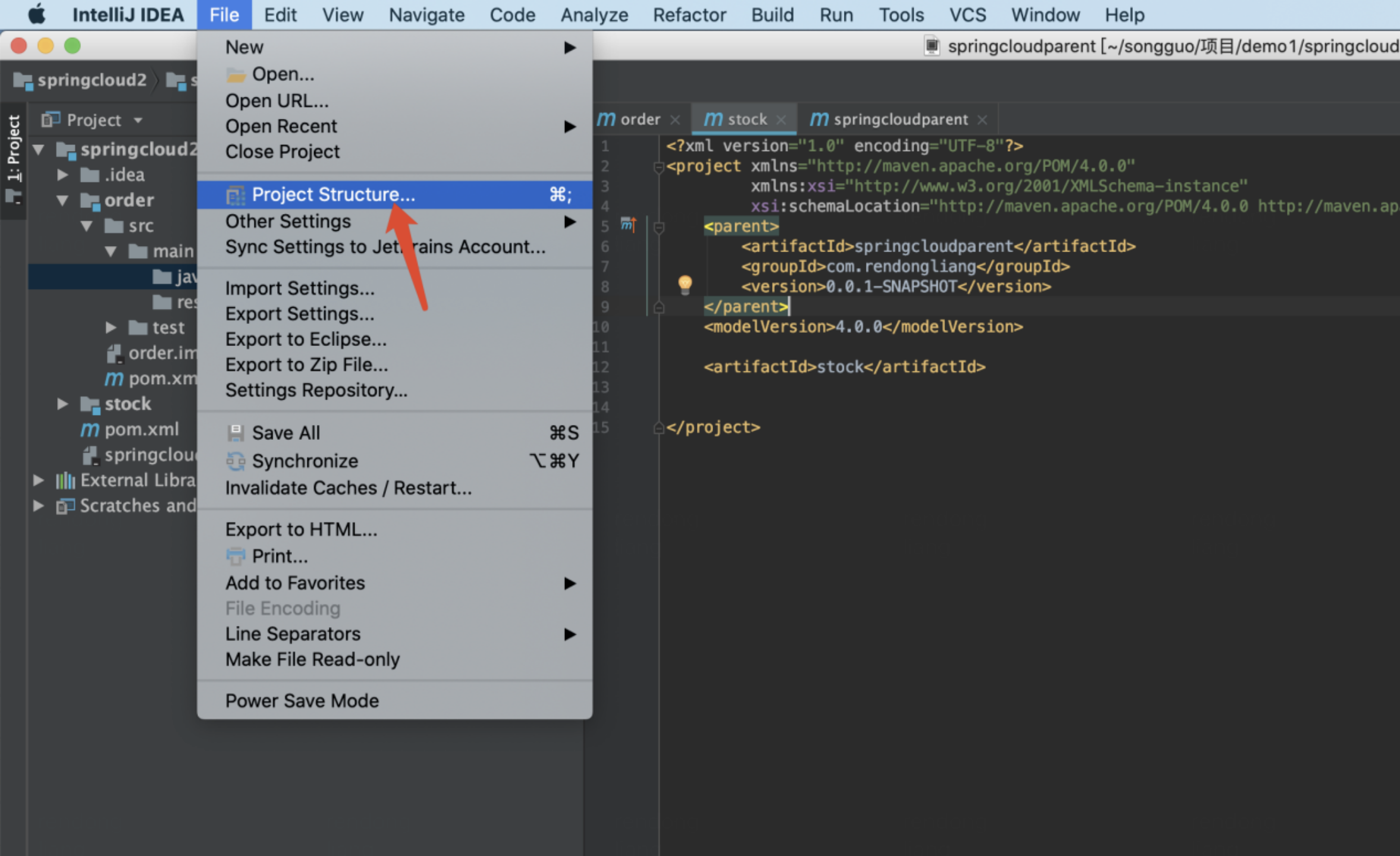Viewport: 1400px width, 856px height.
Task: Click the root pom.xml Maven icon
Action: [90, 429]
